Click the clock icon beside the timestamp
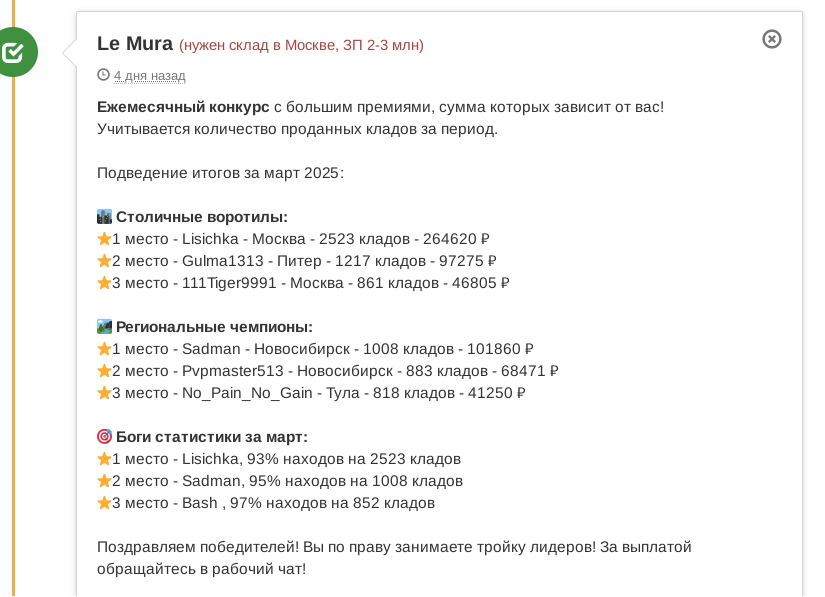Viewport: 825px width, 597px height. click(103, 75)
